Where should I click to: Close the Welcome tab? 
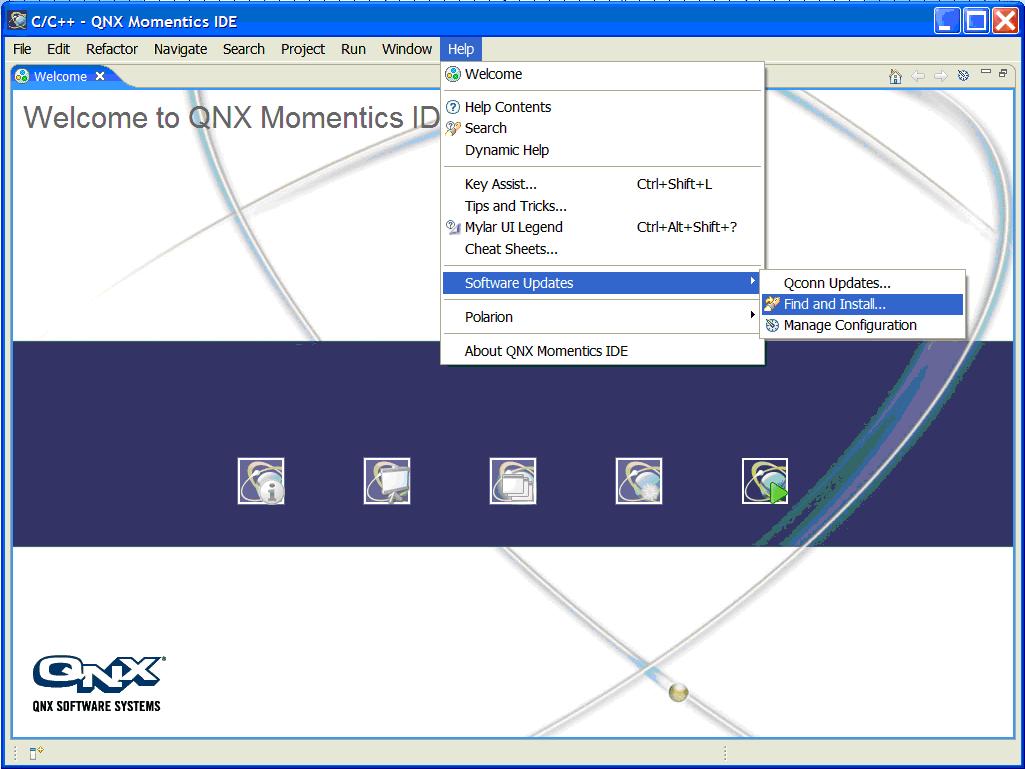click(100, 76)
